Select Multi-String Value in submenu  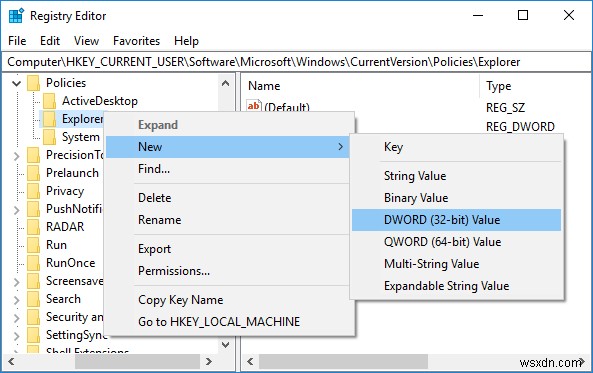(456, 264)
